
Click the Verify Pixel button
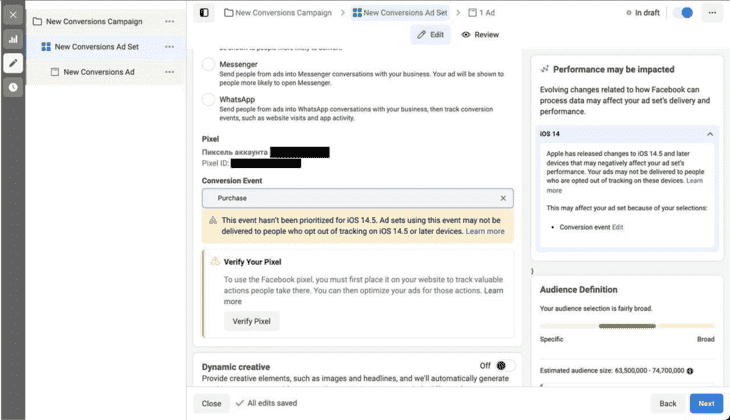(251, 321)
